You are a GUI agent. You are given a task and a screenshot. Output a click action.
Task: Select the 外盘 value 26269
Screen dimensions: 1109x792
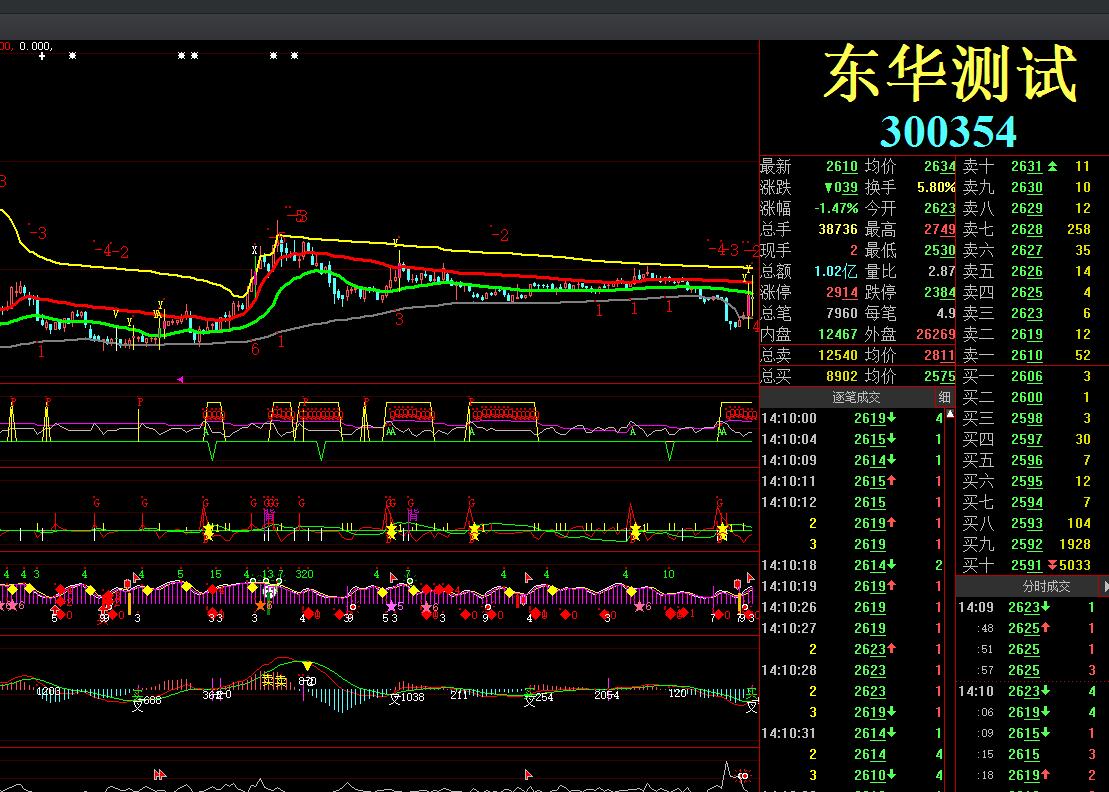pos(936,334)
